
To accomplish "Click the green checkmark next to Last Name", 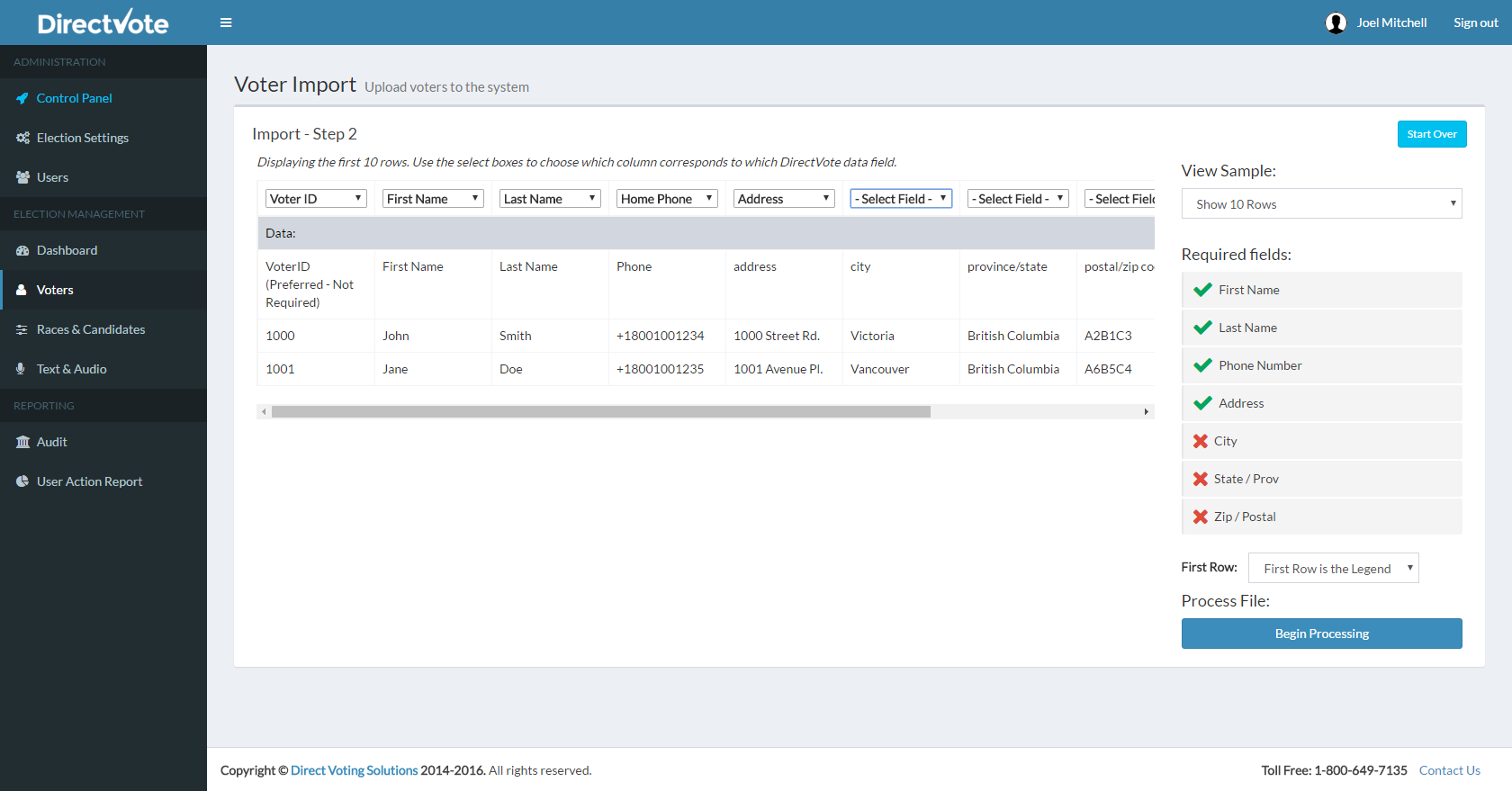I will (1202, 328).
